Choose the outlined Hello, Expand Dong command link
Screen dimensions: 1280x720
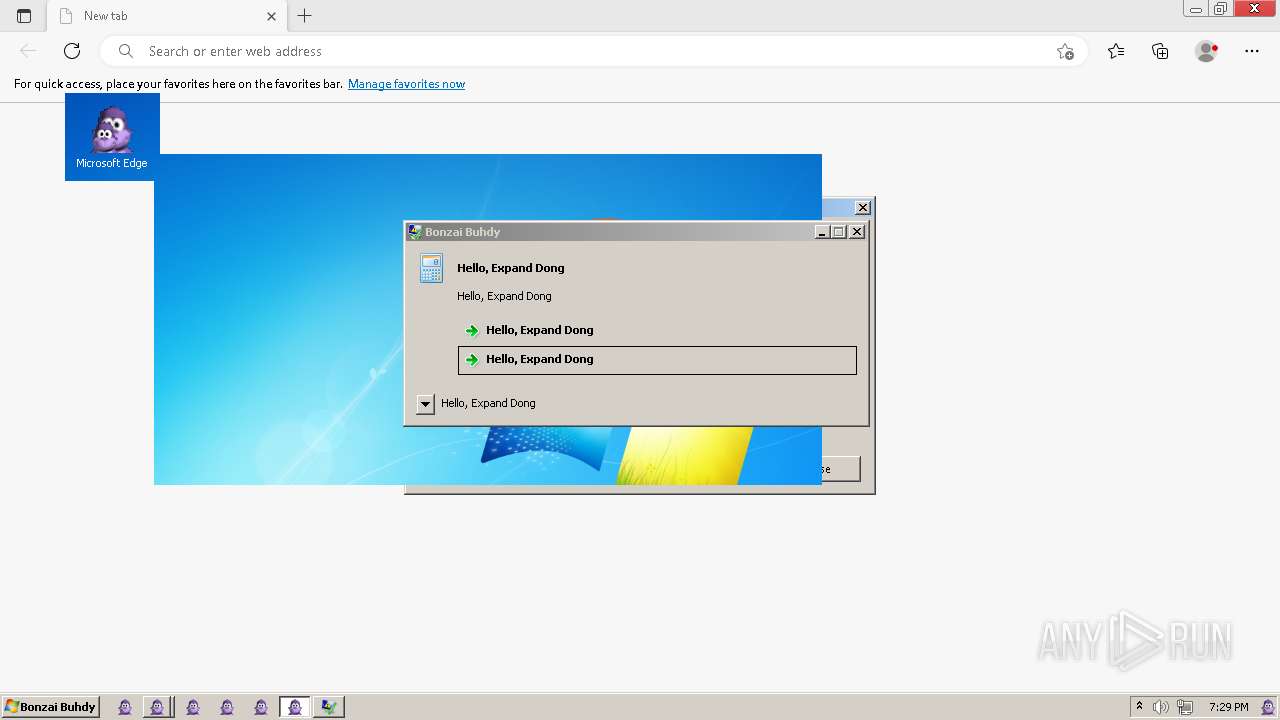pos(657,360)
